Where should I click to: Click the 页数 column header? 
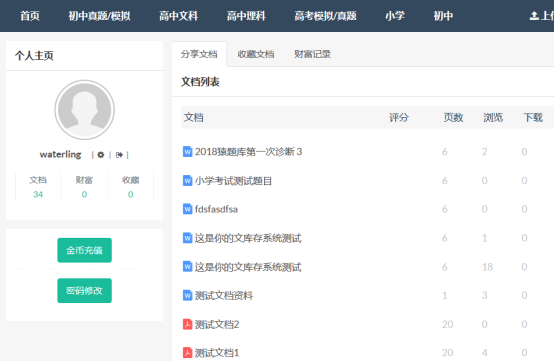pyautogui.click(x=453, y=117)
